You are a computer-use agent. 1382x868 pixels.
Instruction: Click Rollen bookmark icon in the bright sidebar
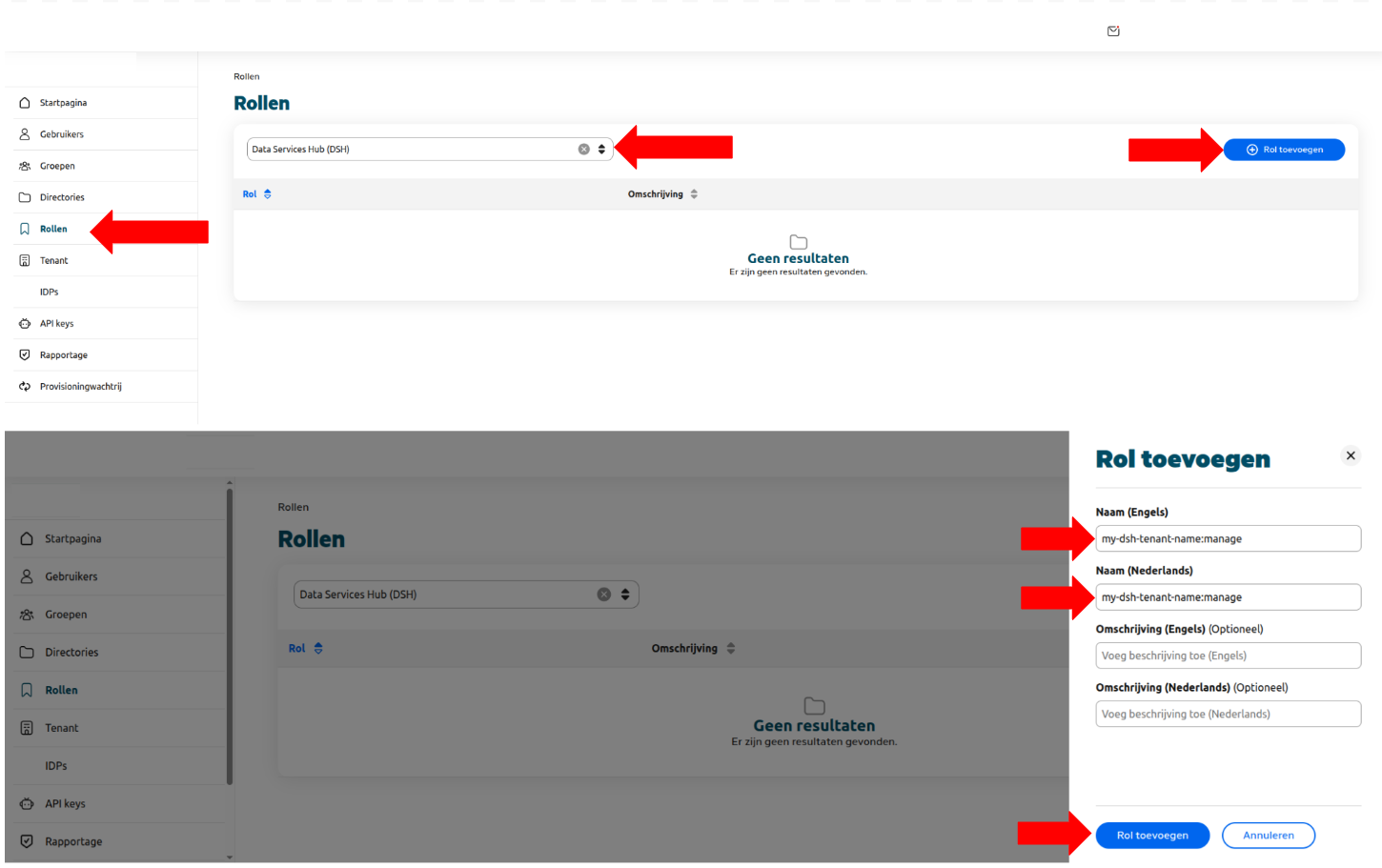point(25,229)
